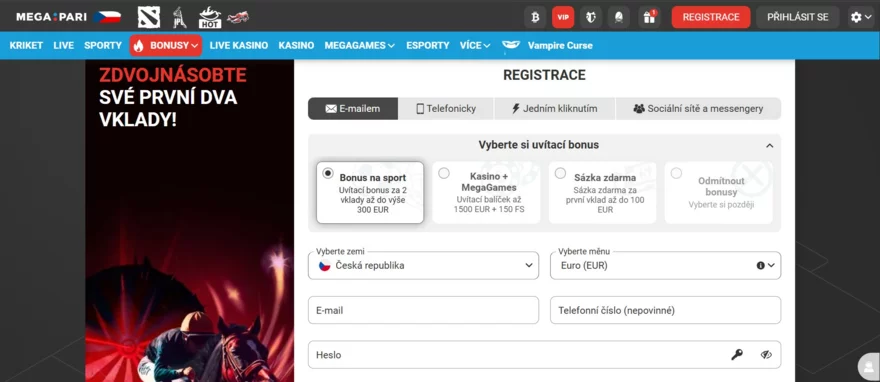Open the gift box bonuses icon
This screenshot has height=382, width=880.
(649, 17)
